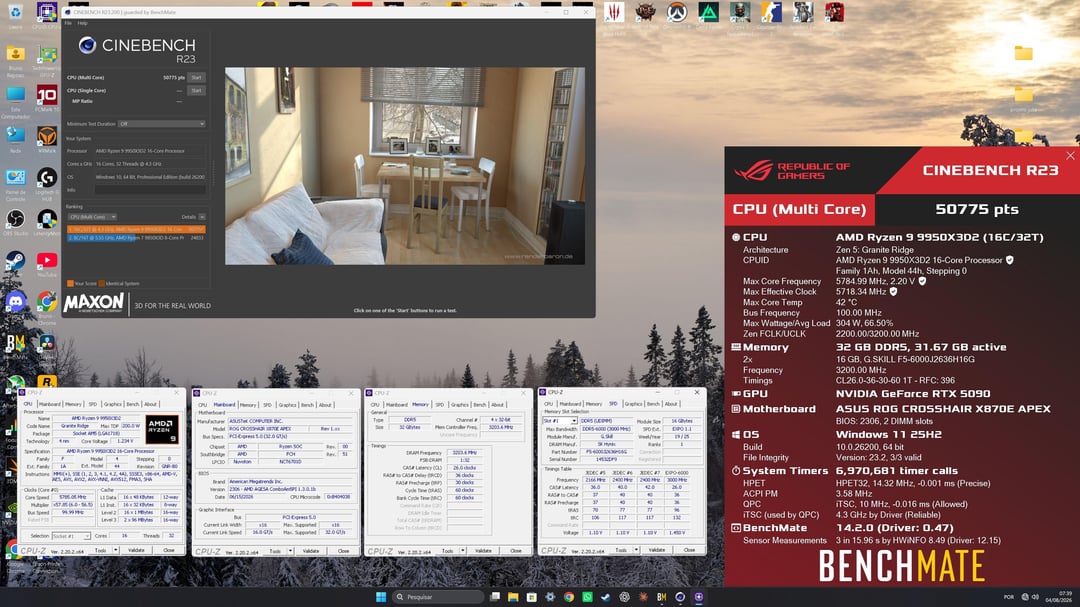Open WhatsApp from the taskbar

point(588,597)
